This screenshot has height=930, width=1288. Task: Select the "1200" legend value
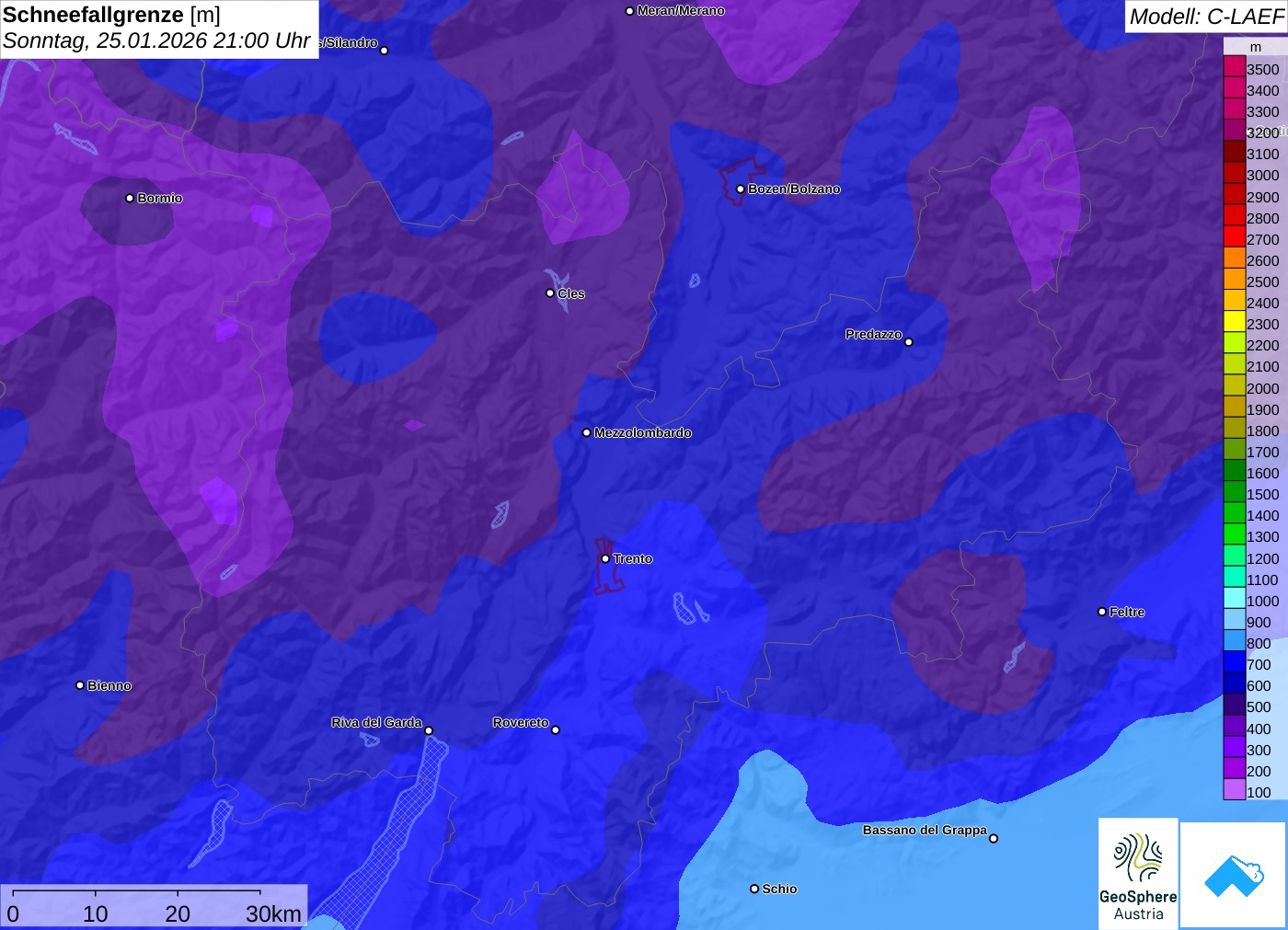coord(1263,558)
